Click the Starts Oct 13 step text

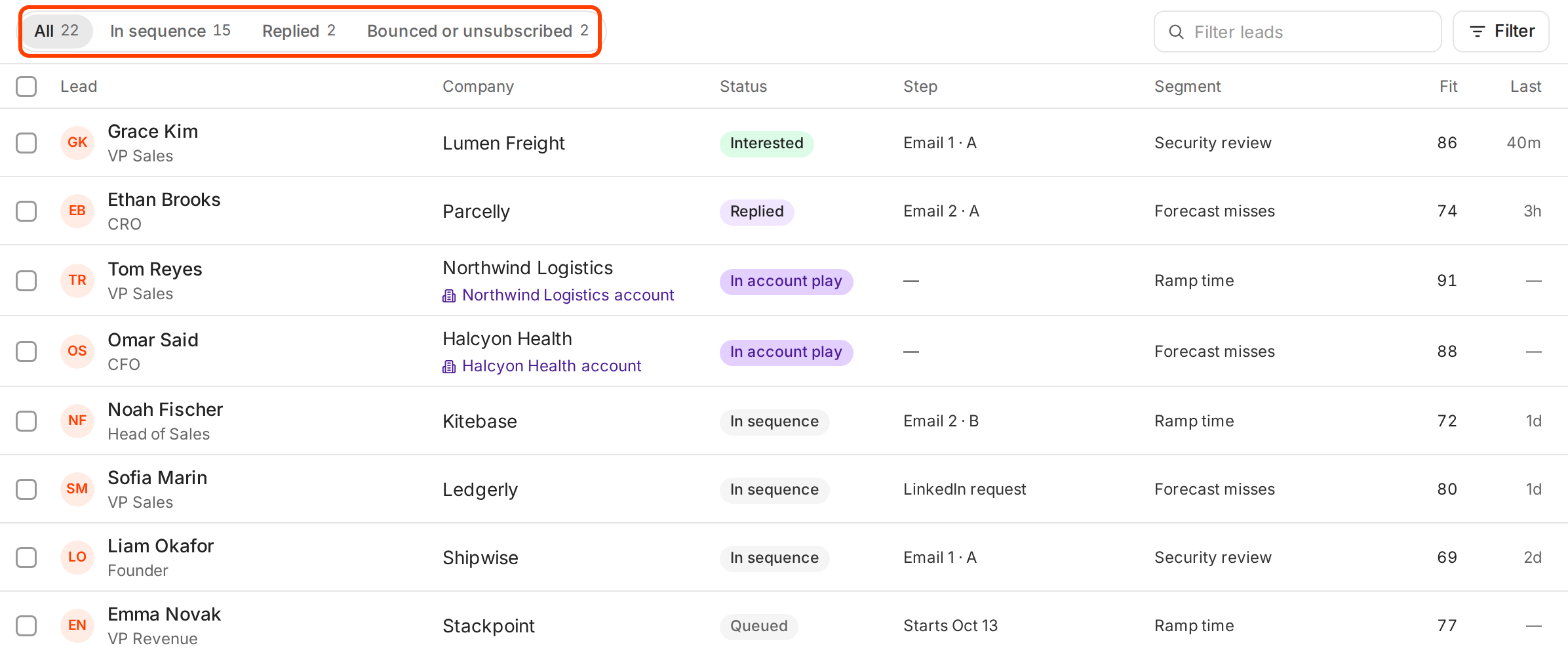pyautogui.click(x=951, y=626)
